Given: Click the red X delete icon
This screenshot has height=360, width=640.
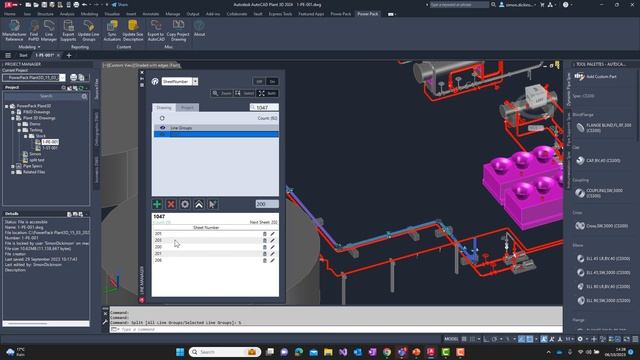Looking at the screenshot, I should click(x=171, y=204).
